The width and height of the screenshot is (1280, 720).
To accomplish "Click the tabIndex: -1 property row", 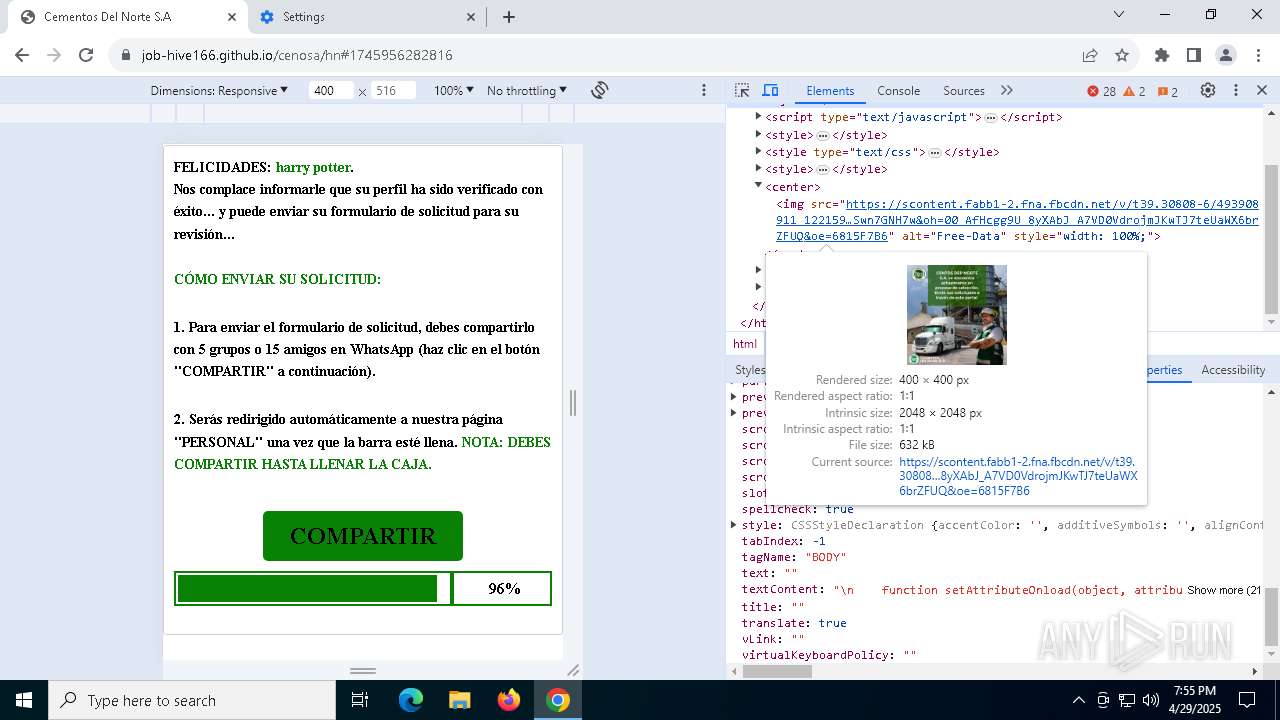I will click(x=783, y=541).
